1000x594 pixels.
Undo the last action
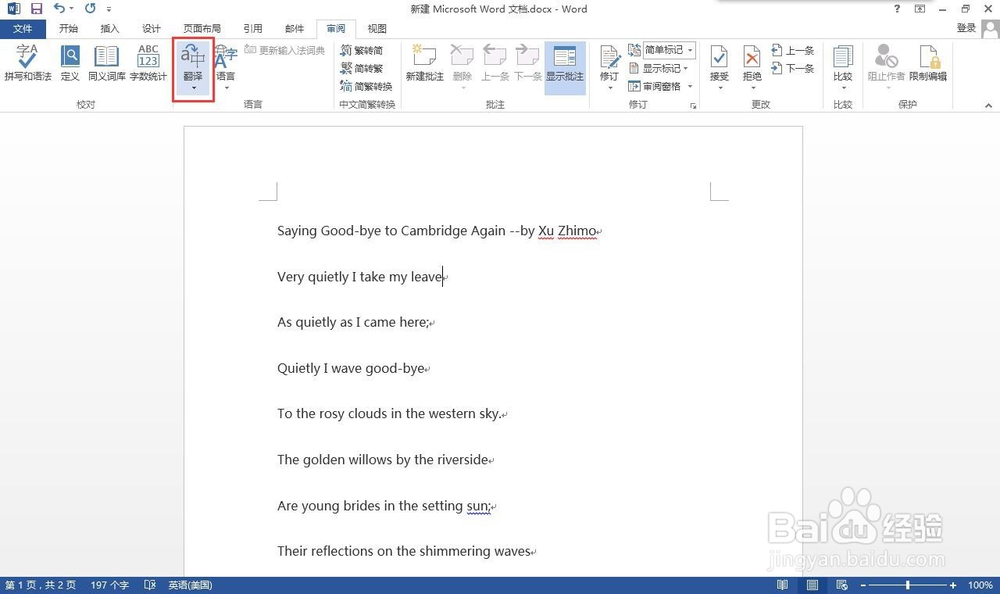pos(59,8)
